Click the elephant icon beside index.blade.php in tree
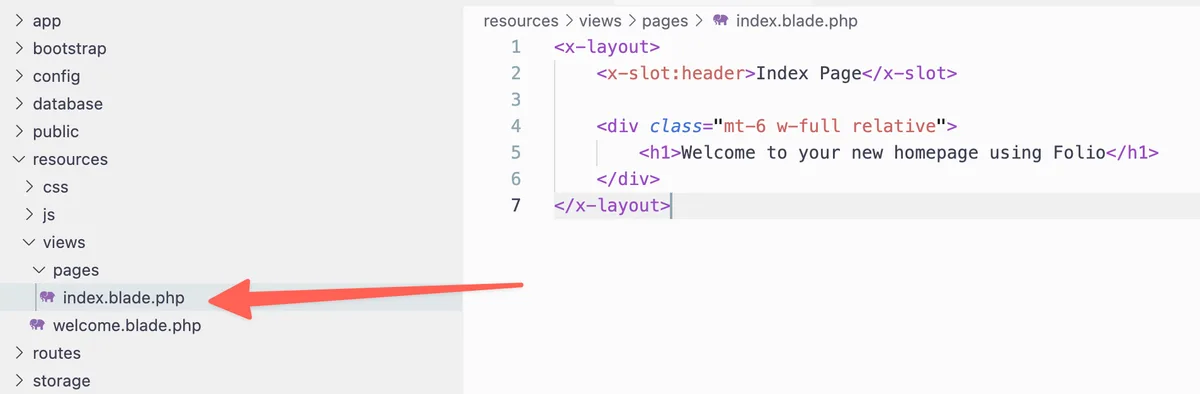The image size is (1200, 394). pos(46,297)
